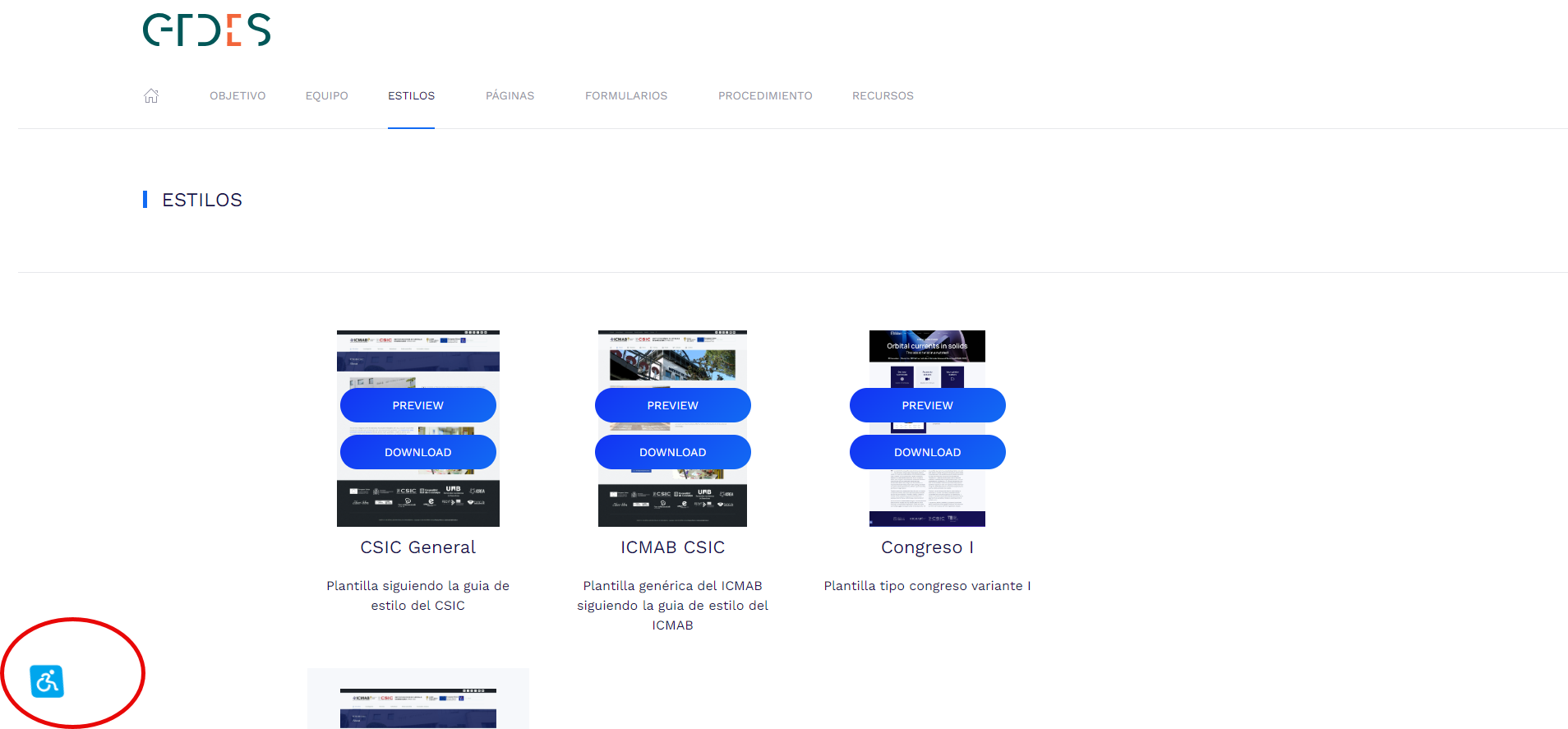Screen dimensions: 1568x729
Task: Open the OBJETIVO menu item
Action: [x=238, y=96]
